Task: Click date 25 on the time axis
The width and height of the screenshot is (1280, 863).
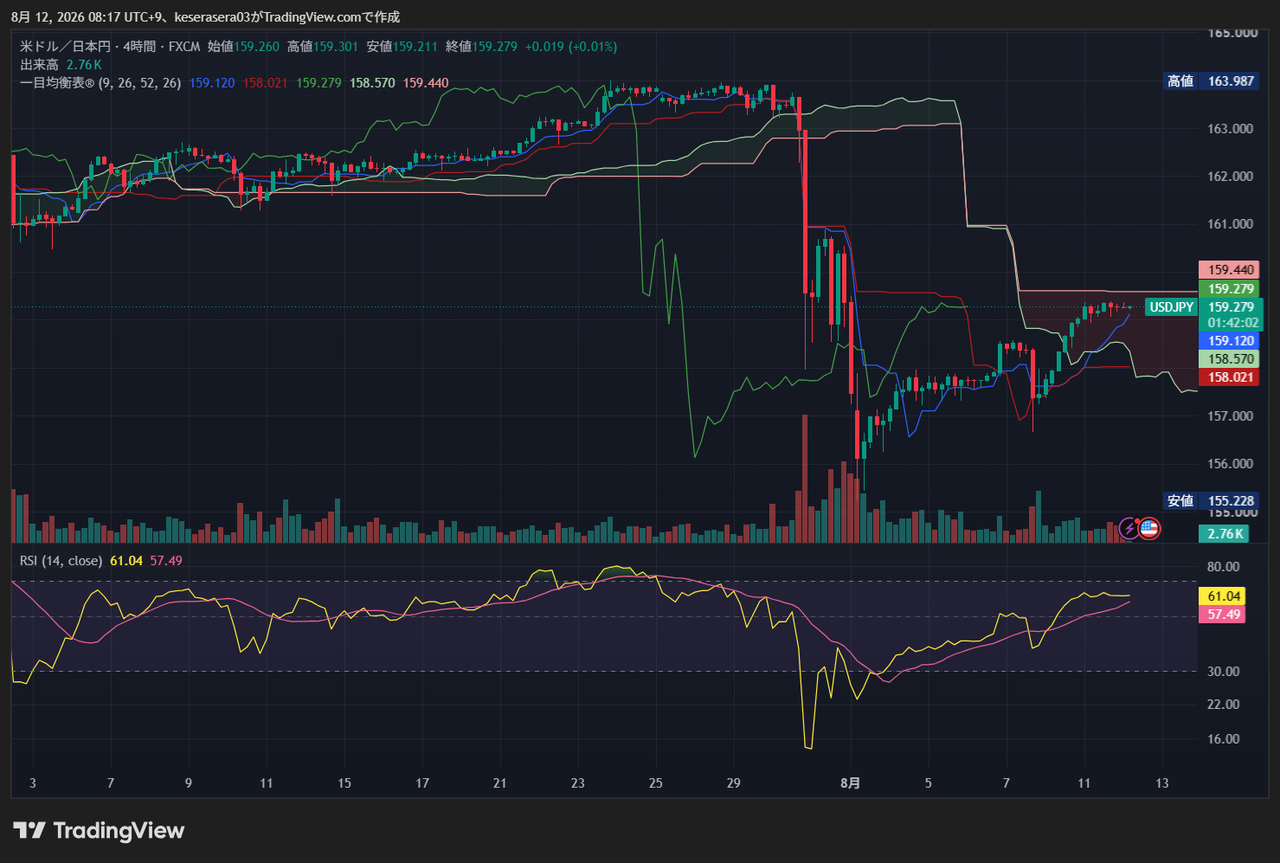Action: tap(655, 783)
